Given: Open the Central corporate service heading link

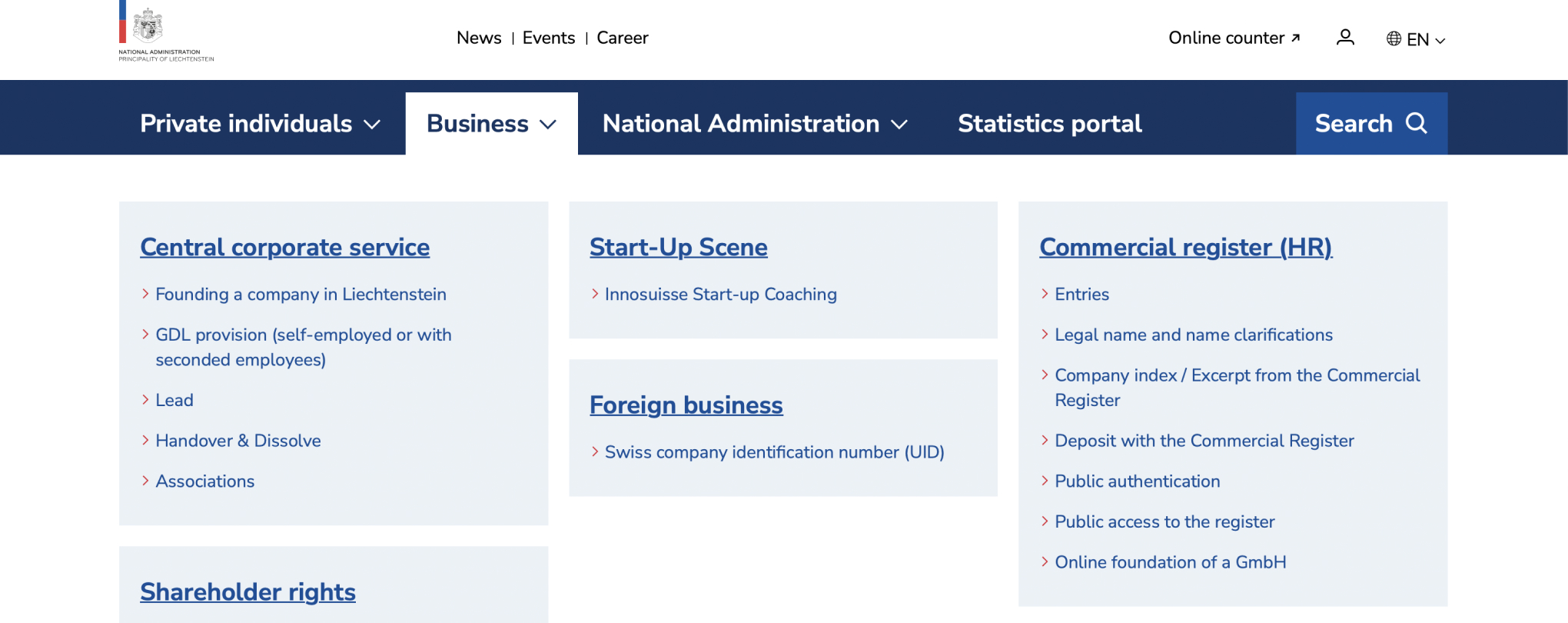Looking at the screenshot, I should click(284, 247).
